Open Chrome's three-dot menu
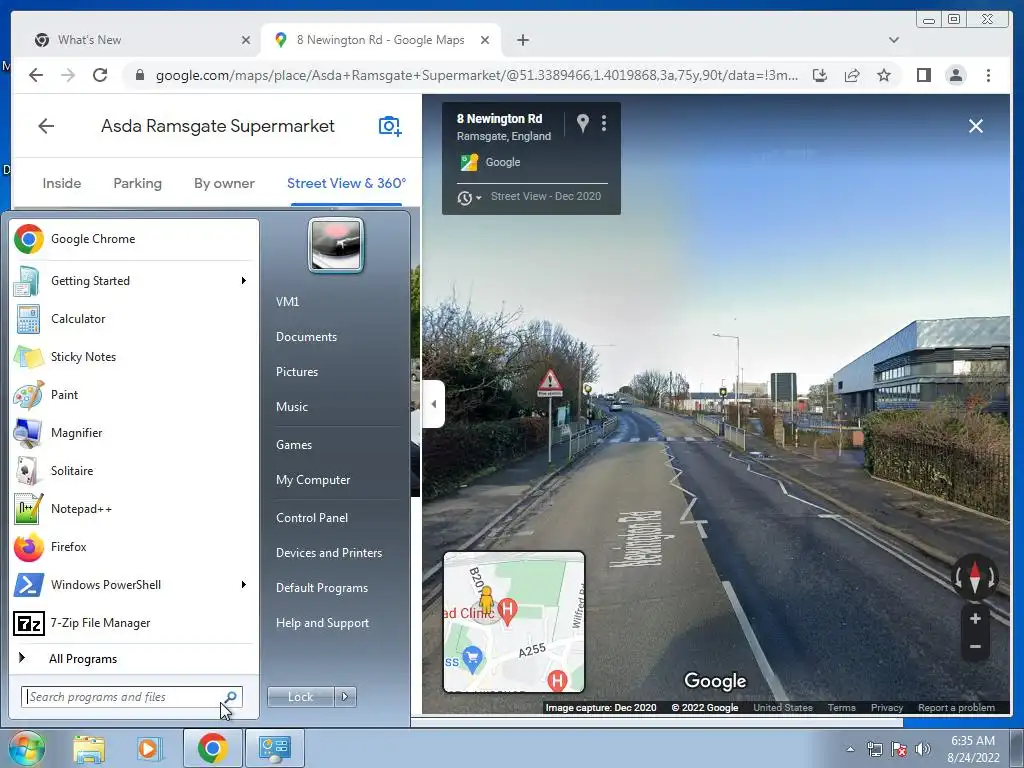 click(988, 75)
